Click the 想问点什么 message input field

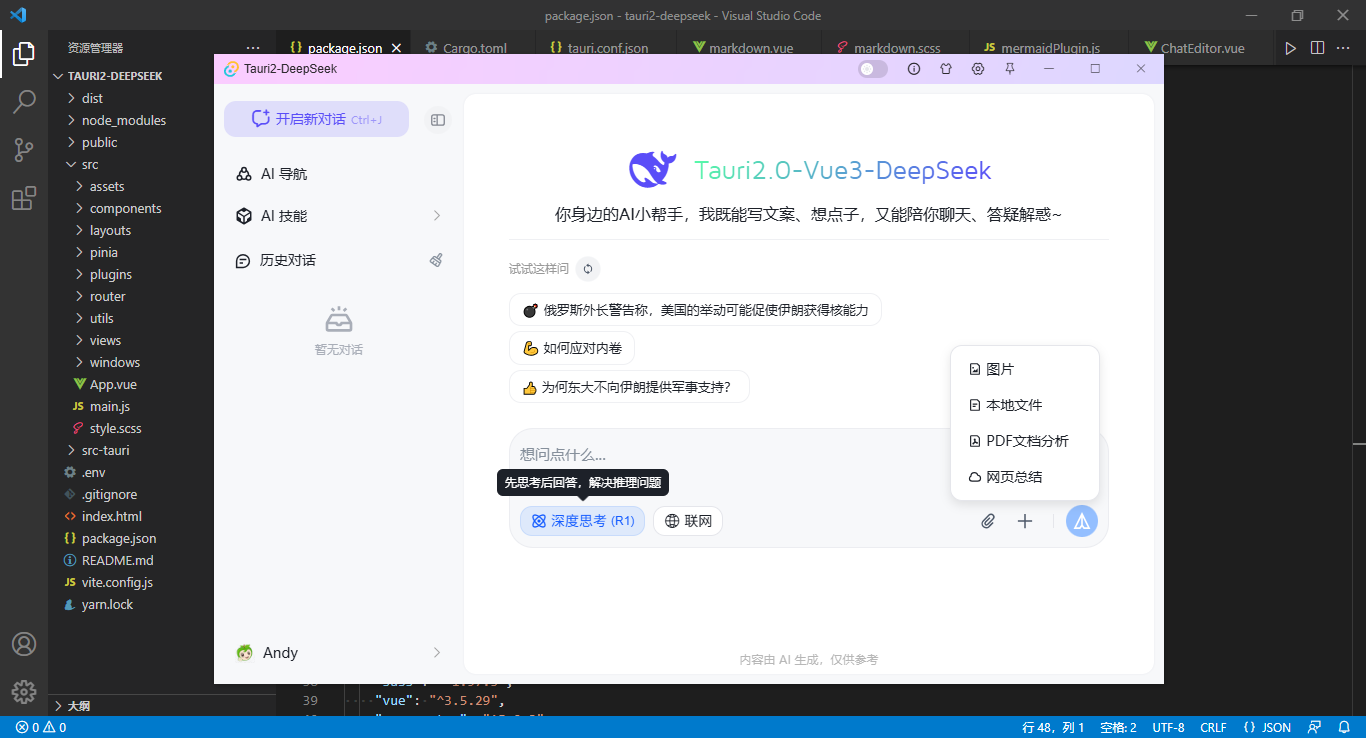tap(700, 453)
